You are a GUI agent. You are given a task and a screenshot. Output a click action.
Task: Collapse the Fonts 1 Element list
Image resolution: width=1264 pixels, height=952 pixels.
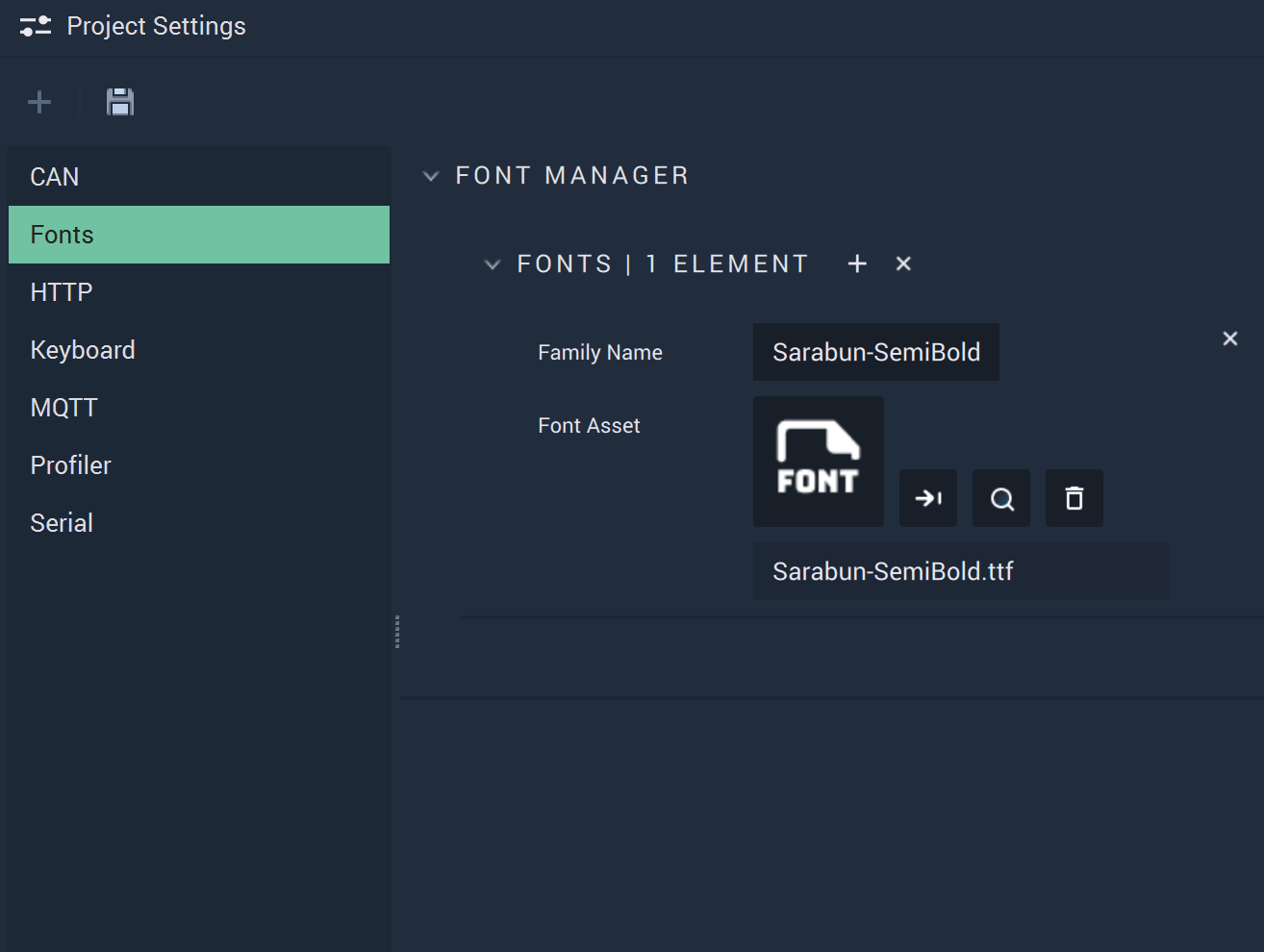point(493,264)
